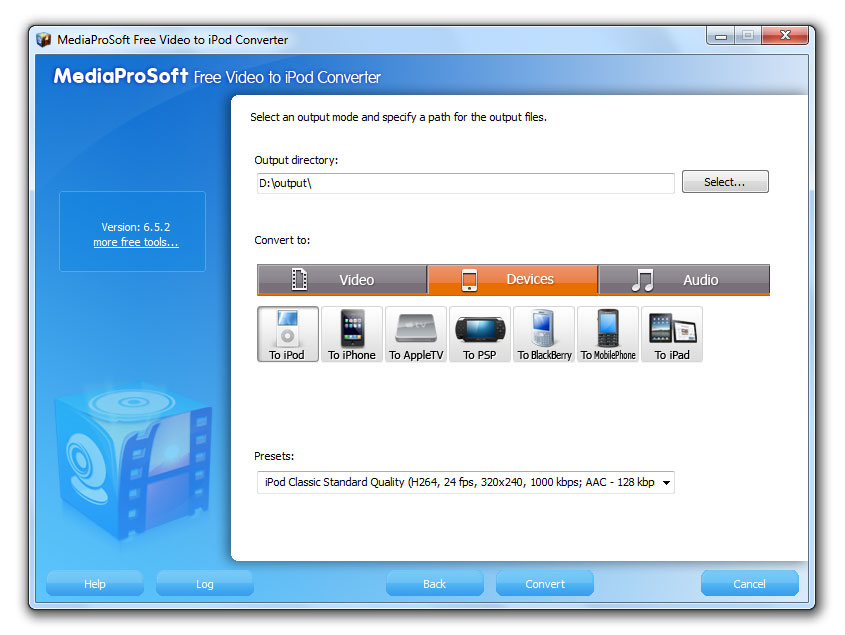Open the more free tools link
The height and width of the screenshot is (635, 845).
136,242
